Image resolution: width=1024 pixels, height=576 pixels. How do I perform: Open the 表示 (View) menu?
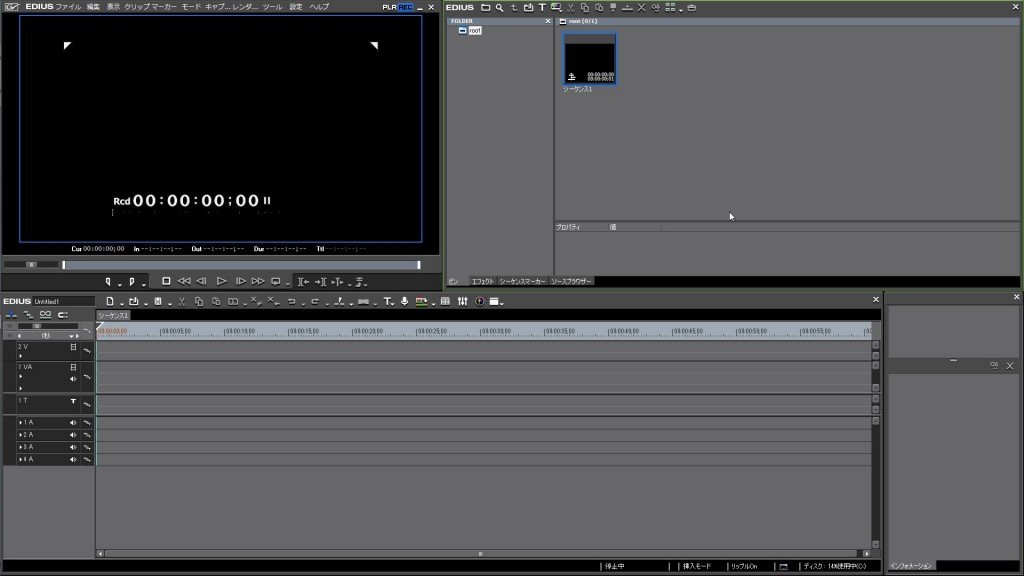[x=114, y=7]
